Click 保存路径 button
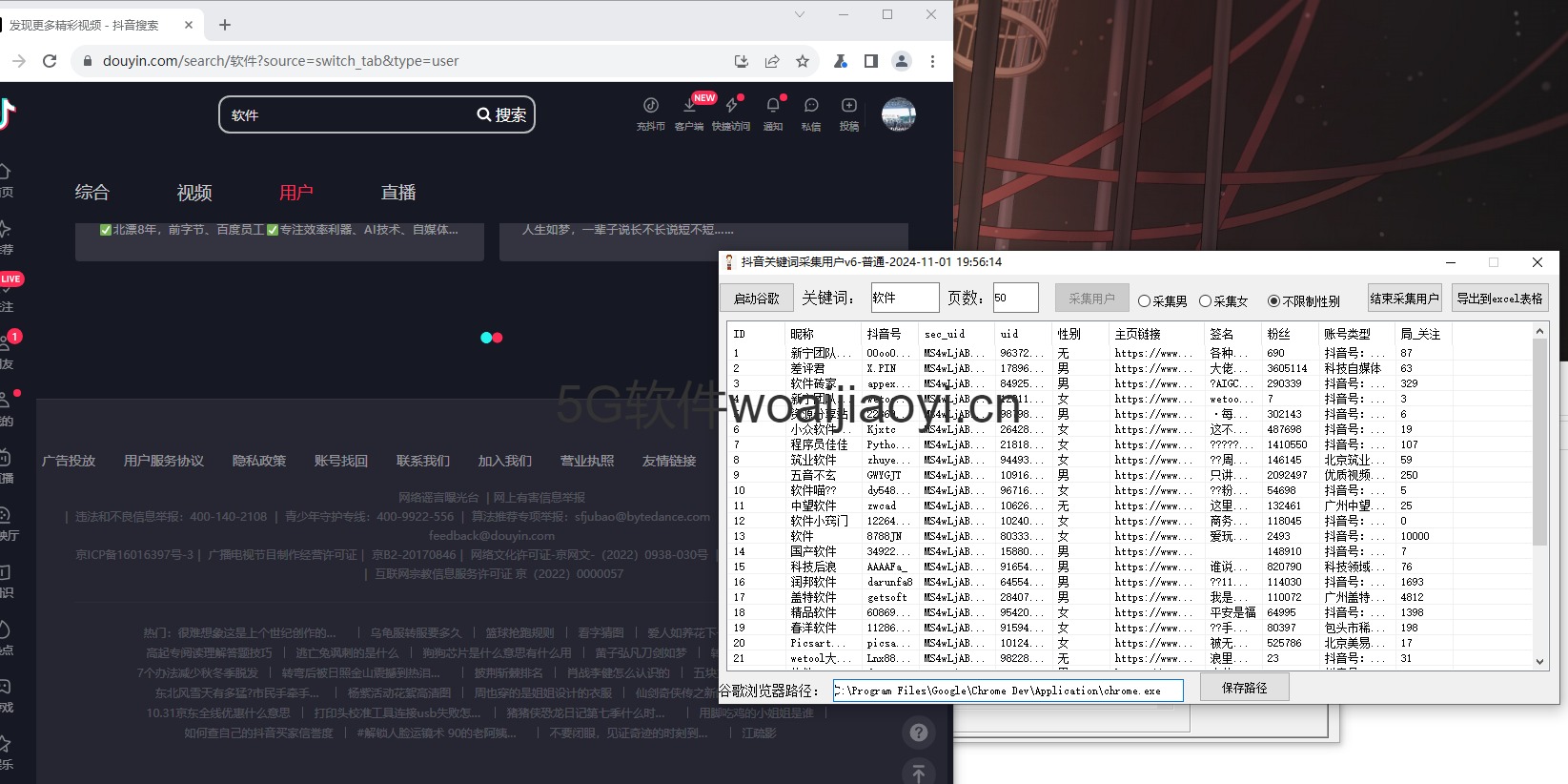Screen dimensions: 1568x784 click(x=1245, y=688)
